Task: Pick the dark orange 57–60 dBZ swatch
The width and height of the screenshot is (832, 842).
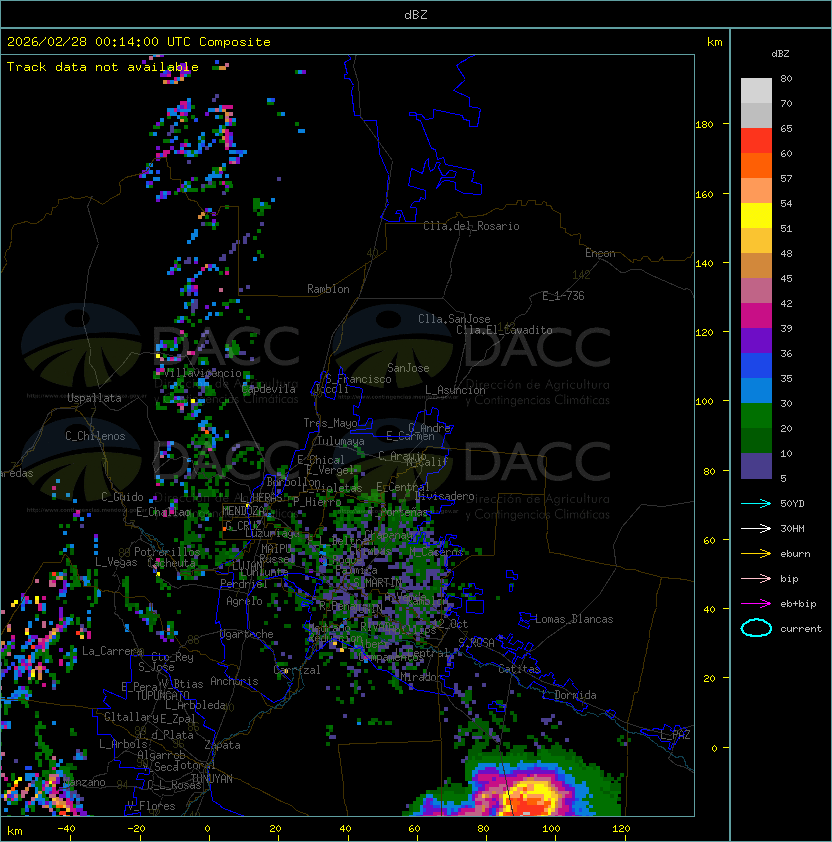Action: 756,165
